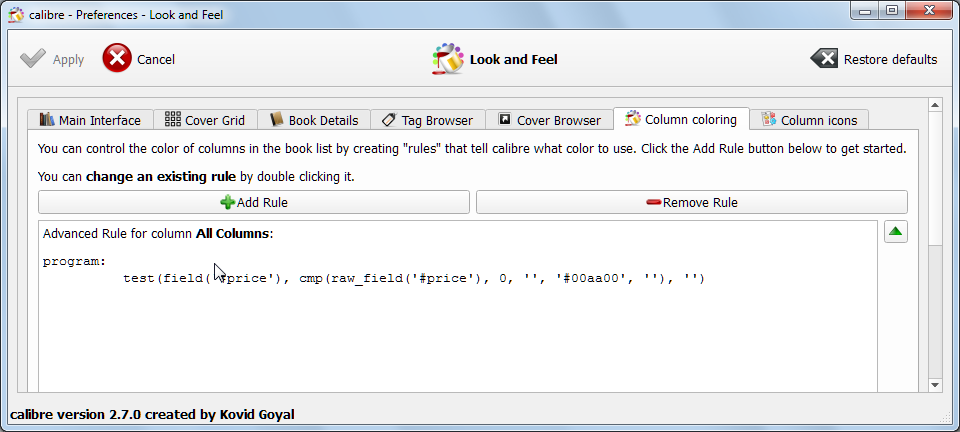
Task: Select the Tag Browser tab
Action: 428,120
